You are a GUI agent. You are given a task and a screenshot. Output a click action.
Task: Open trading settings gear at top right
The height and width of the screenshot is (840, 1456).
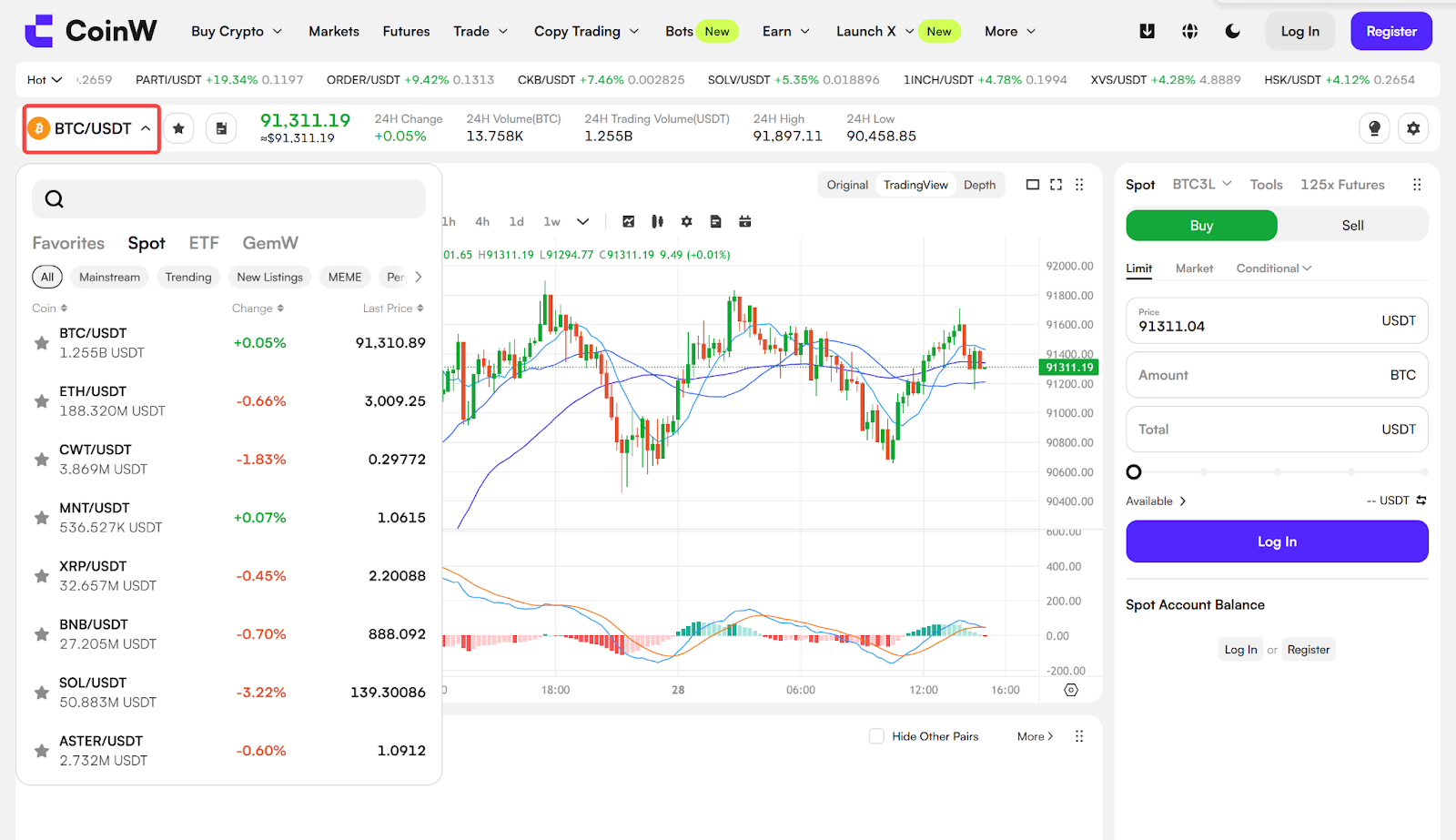1413,128
